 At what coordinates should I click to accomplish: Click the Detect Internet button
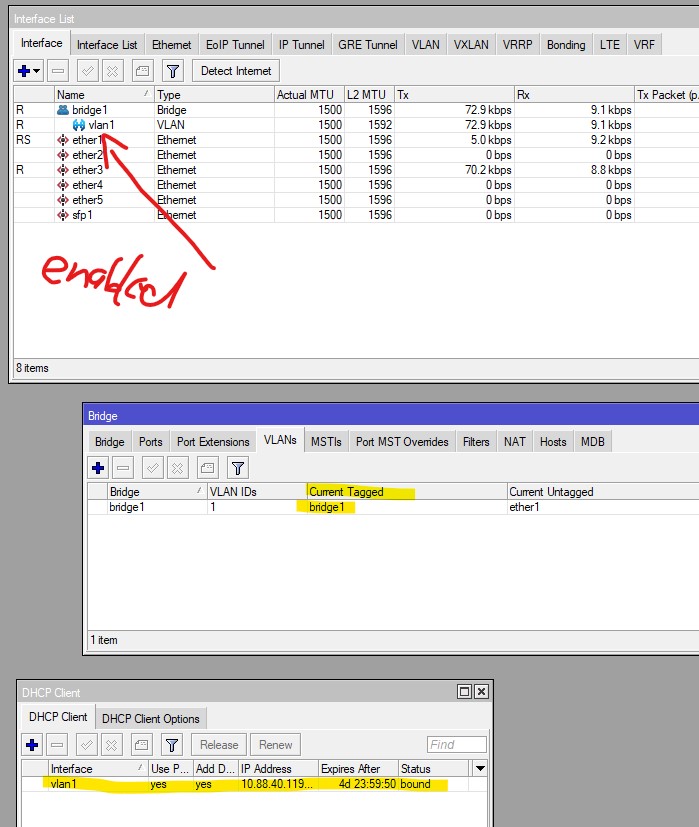point(236,71)
